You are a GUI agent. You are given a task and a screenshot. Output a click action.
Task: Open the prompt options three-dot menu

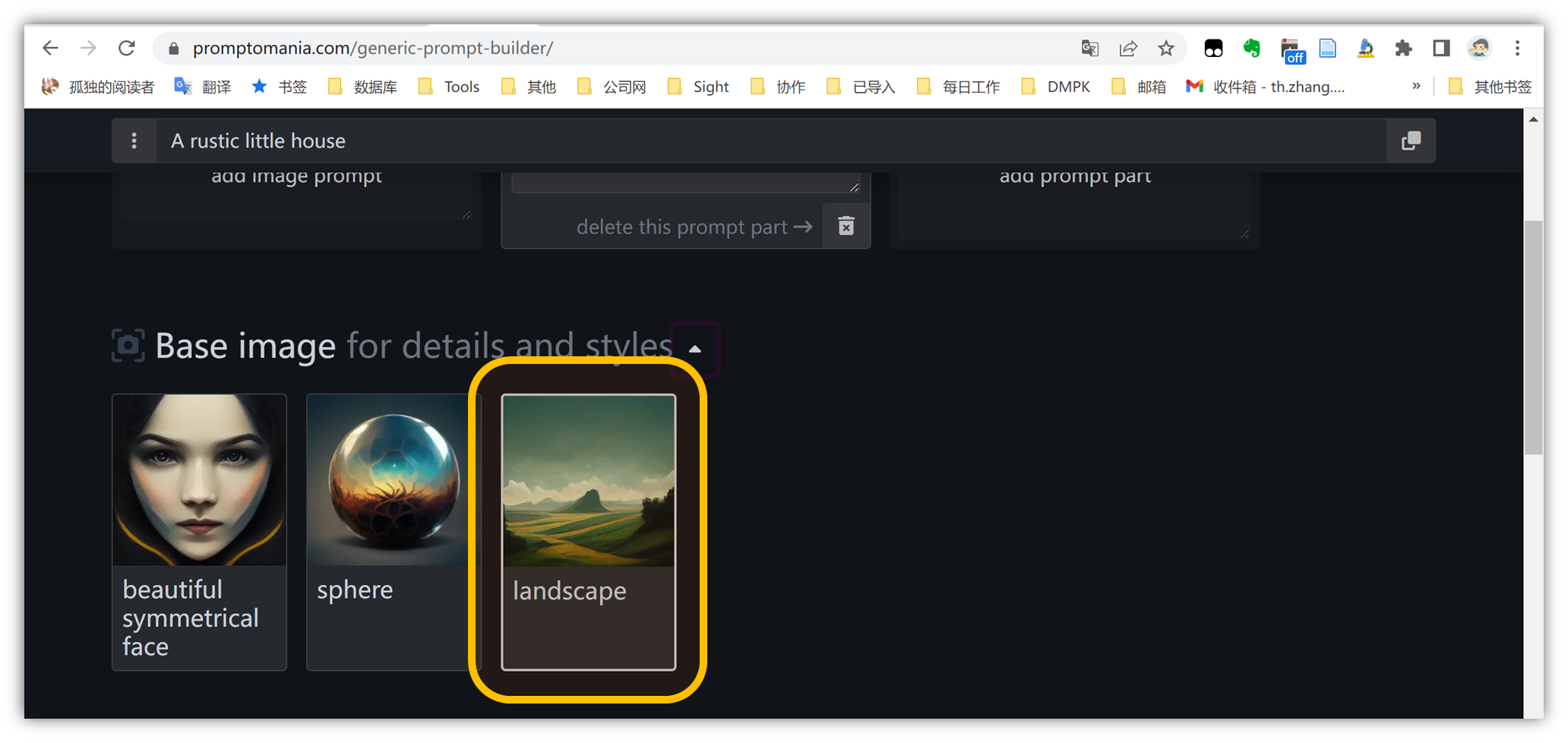(x=134, y=141)
